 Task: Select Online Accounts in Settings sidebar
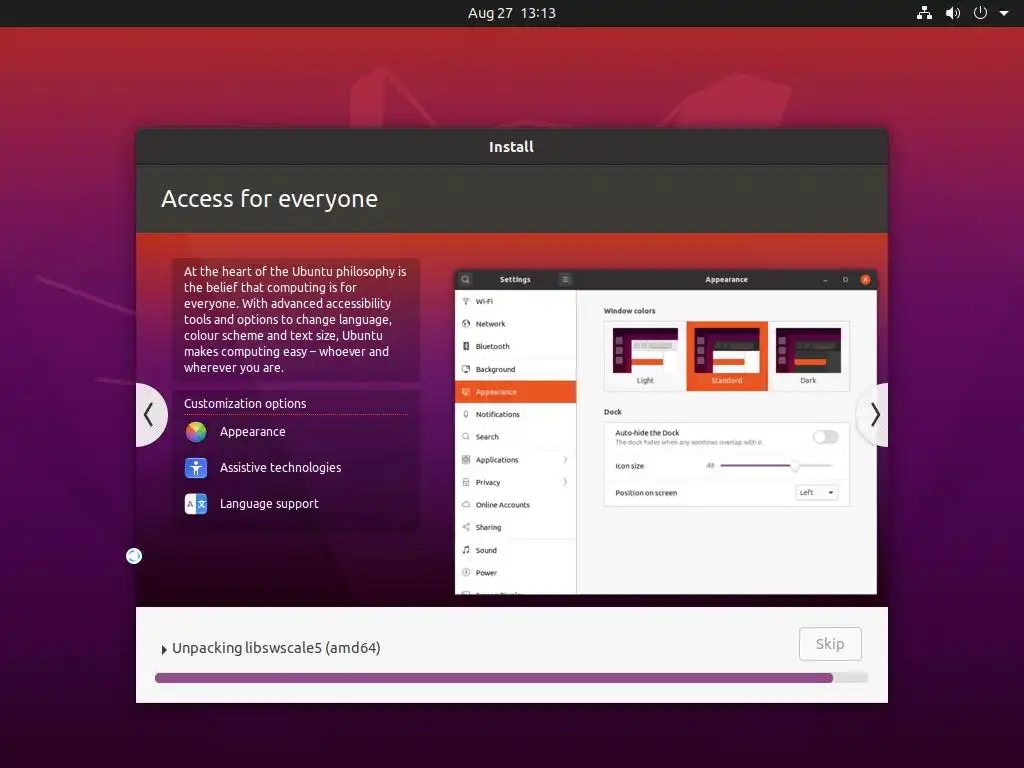point(515,505)
